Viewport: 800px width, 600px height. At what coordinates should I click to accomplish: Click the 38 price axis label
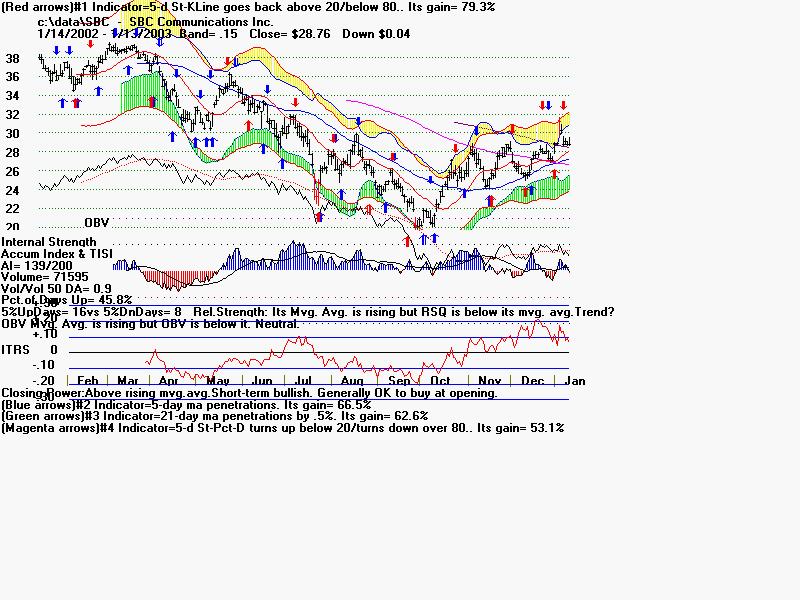(12, 58)
